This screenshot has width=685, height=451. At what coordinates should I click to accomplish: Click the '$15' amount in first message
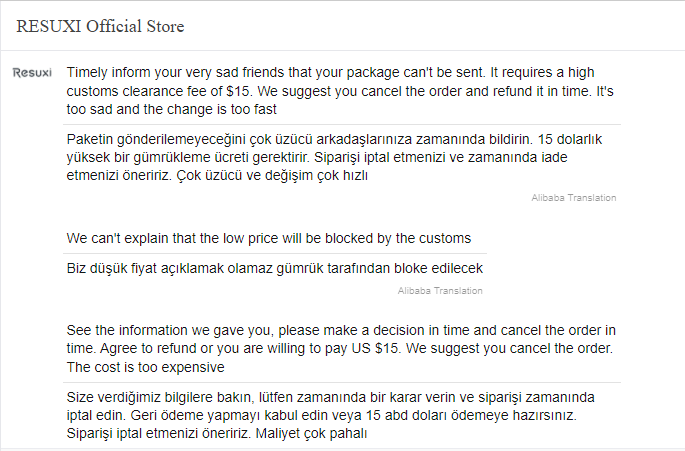click(238, 91)
